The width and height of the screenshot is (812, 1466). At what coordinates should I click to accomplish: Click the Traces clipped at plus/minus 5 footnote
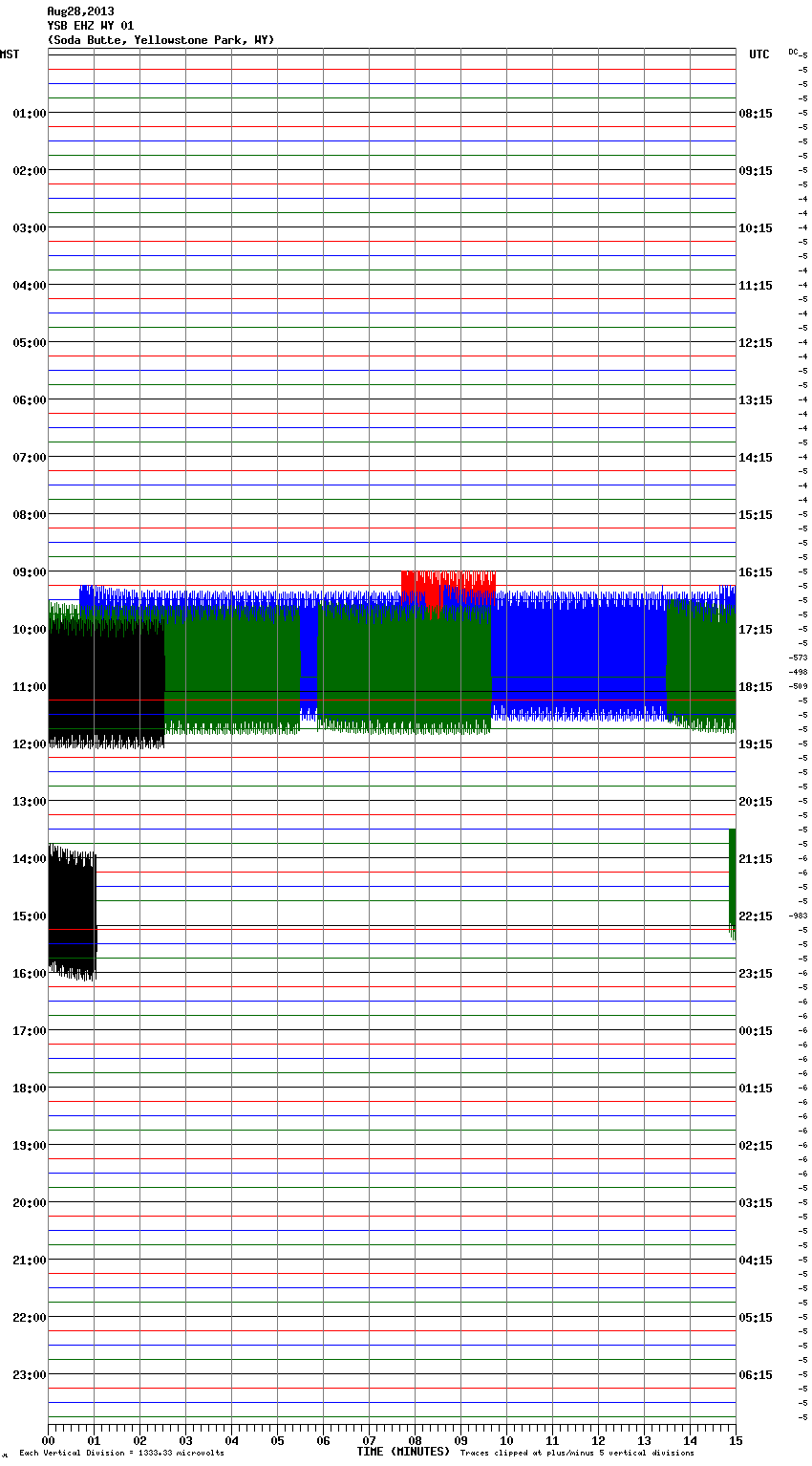[577, 1454]
